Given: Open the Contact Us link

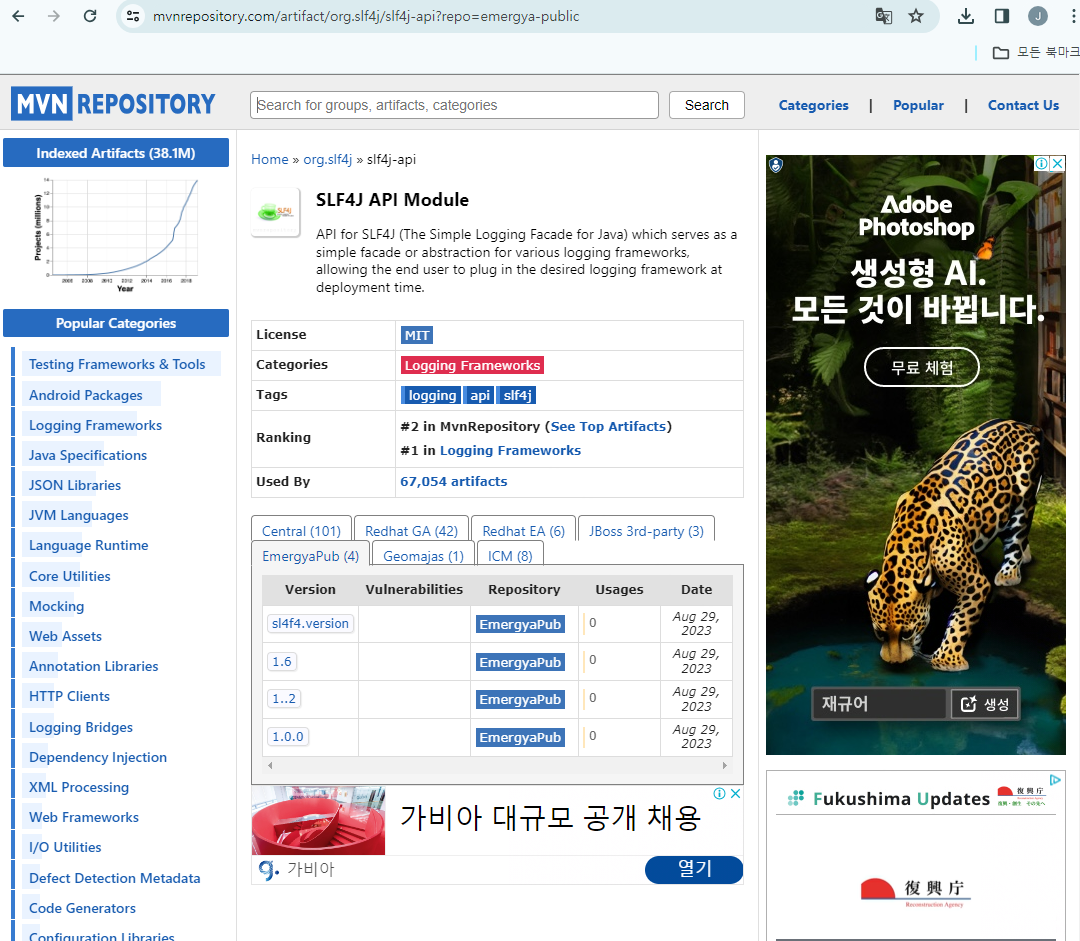Looking at the screenshot, I should coord(1024,105).
